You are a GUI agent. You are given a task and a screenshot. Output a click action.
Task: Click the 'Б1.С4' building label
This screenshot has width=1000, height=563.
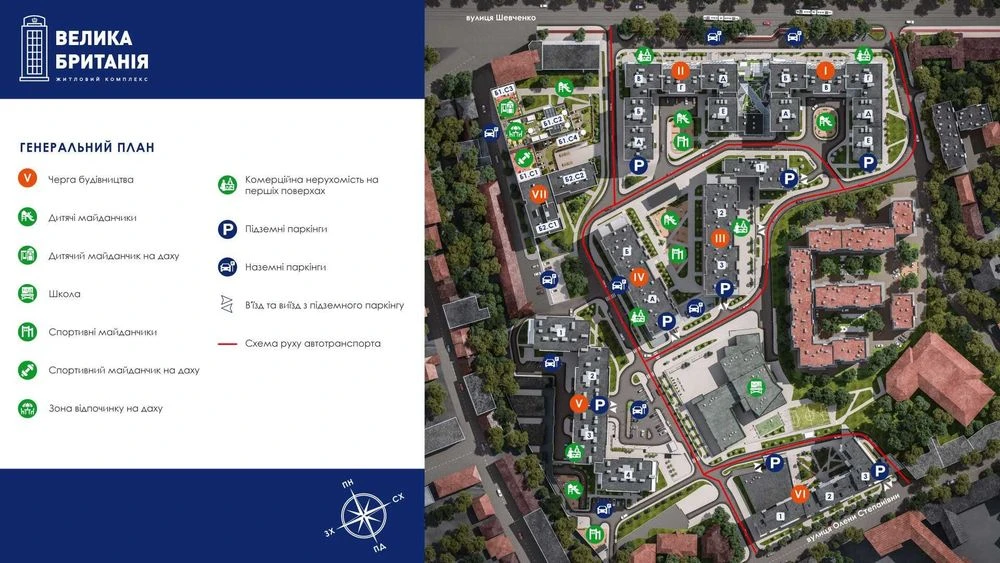click(568, 138)
